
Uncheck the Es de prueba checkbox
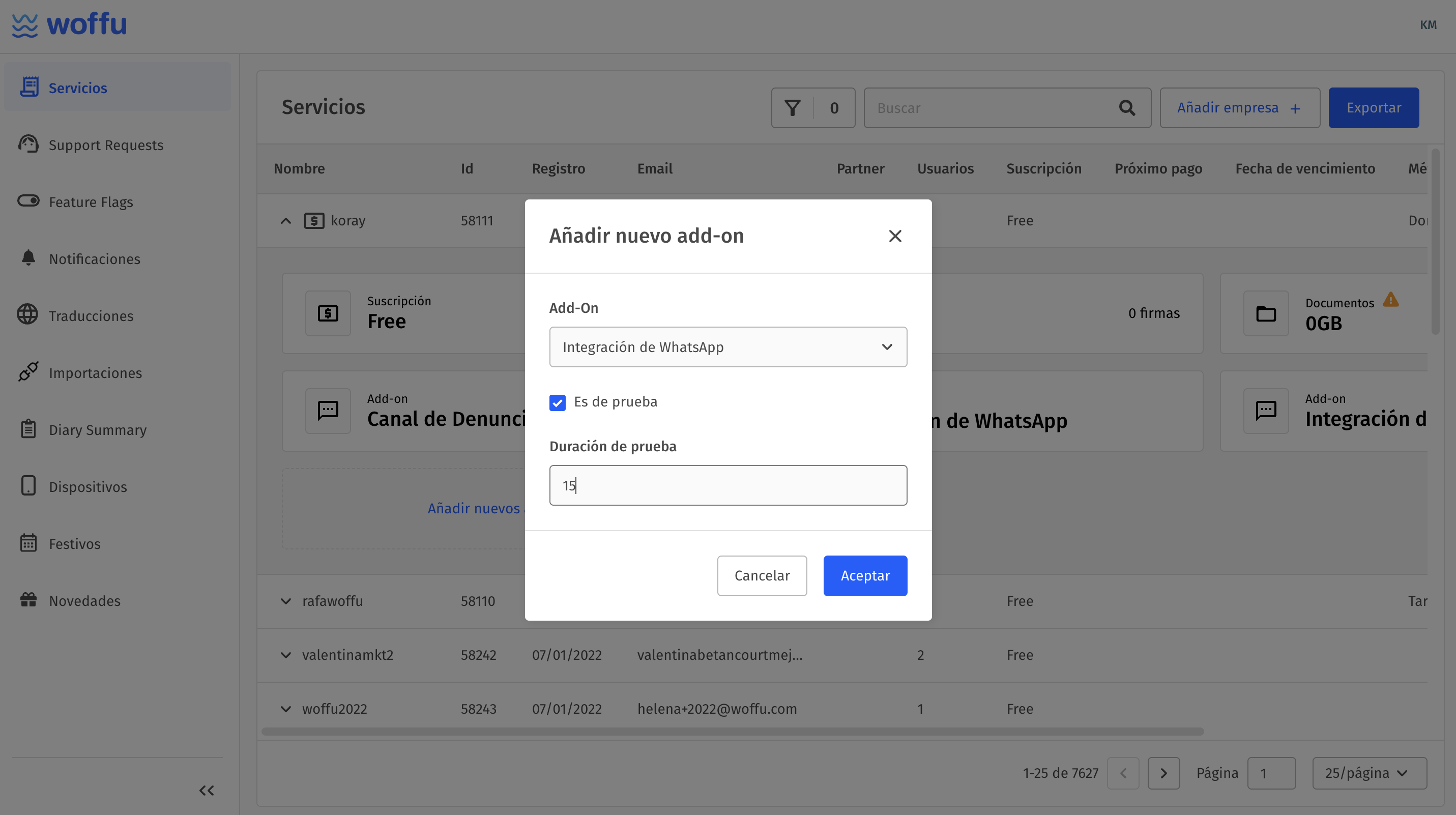[x=557, y=402]
